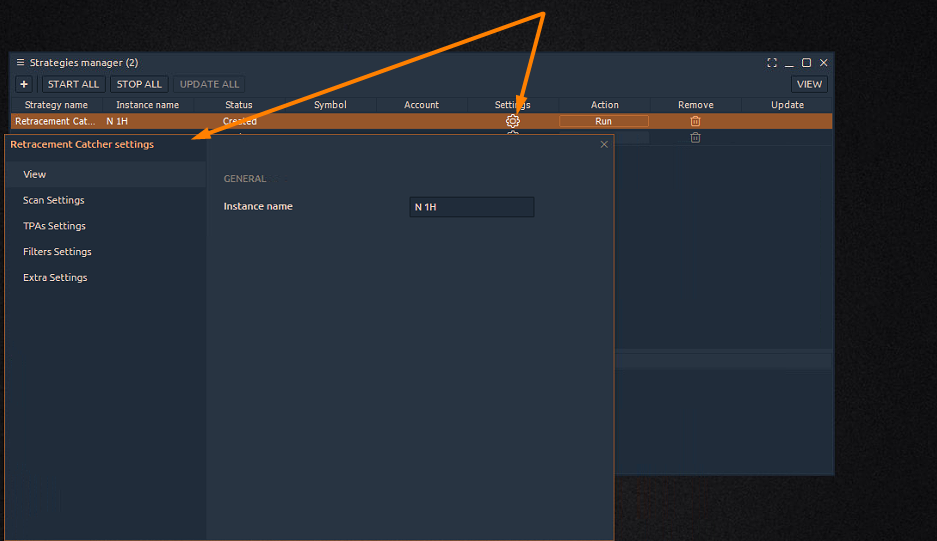Select the View settings tab
937x541 pixels.
[x=35, y=175]
